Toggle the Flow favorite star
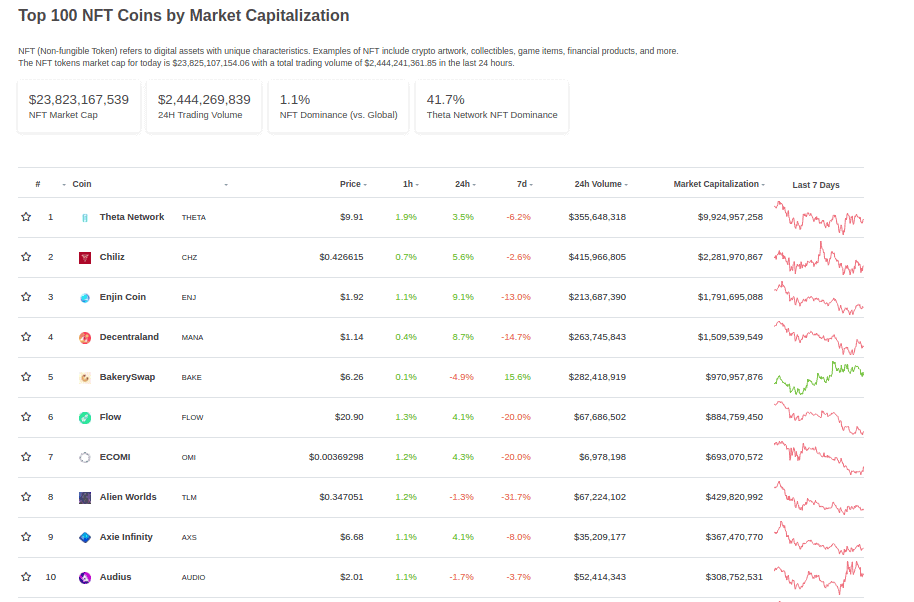Viewport: 914px width, 602px height. click(x=26, y=417)
